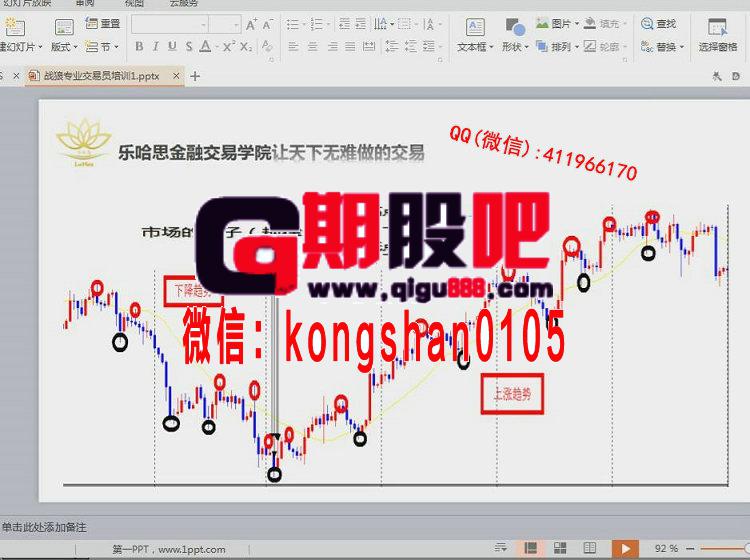Expand the 形状 shapes dropdown
This screenshot has width=750, height=560.
(526, 47)
